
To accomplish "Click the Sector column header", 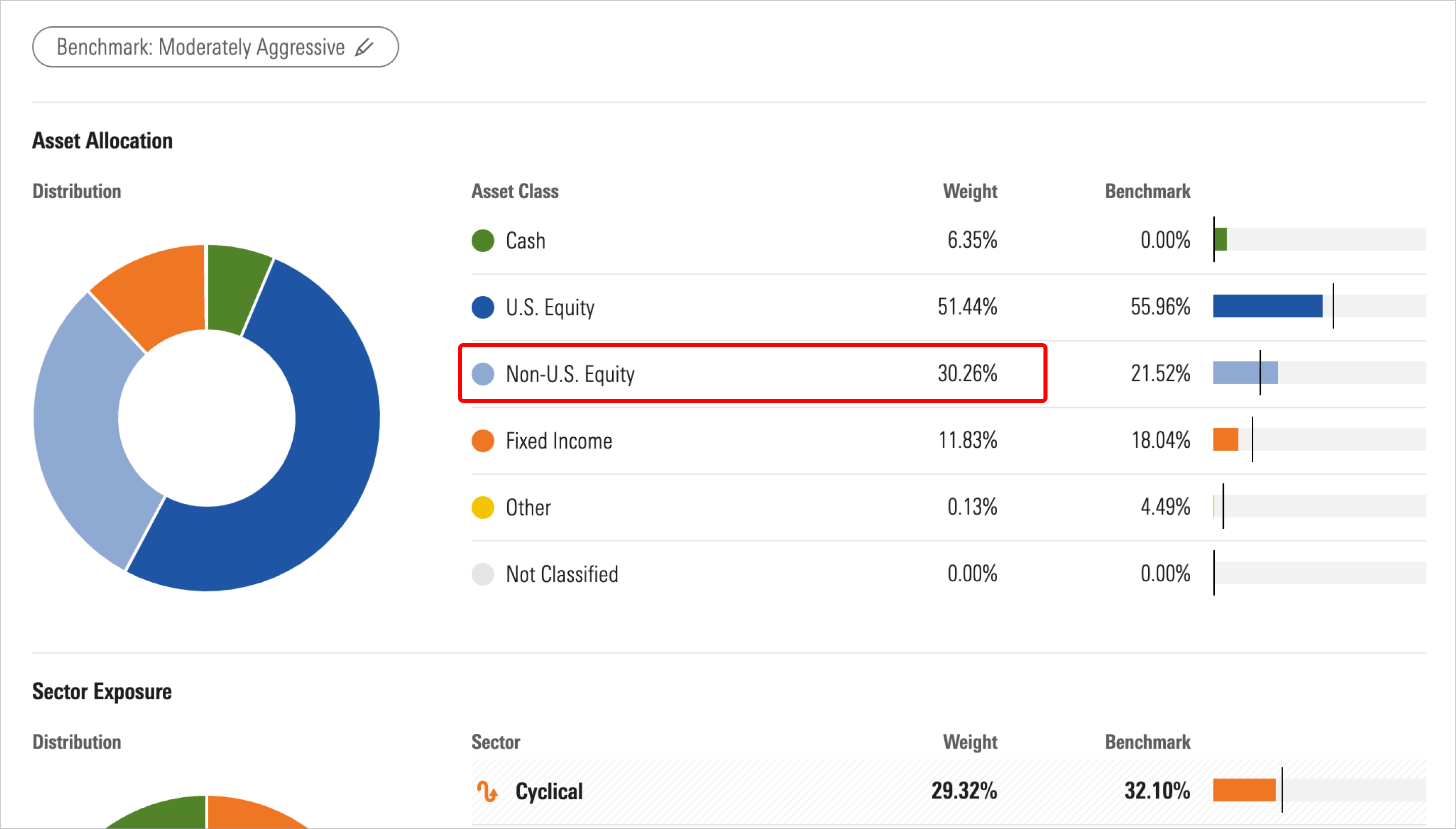I will click(495, 742).
